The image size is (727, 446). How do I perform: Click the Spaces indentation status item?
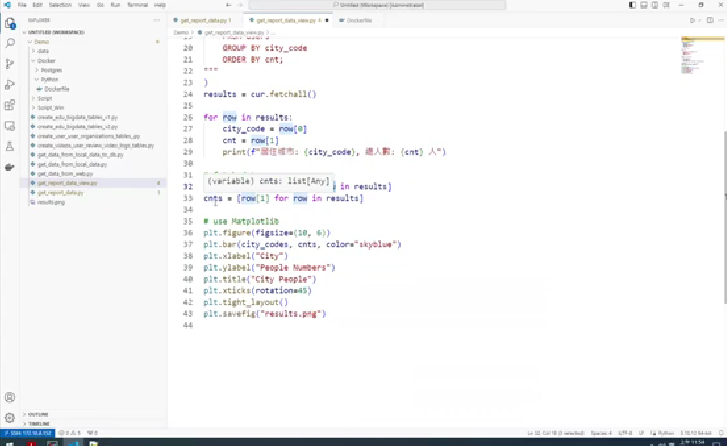pyautogui.click(x=601, y=433)
